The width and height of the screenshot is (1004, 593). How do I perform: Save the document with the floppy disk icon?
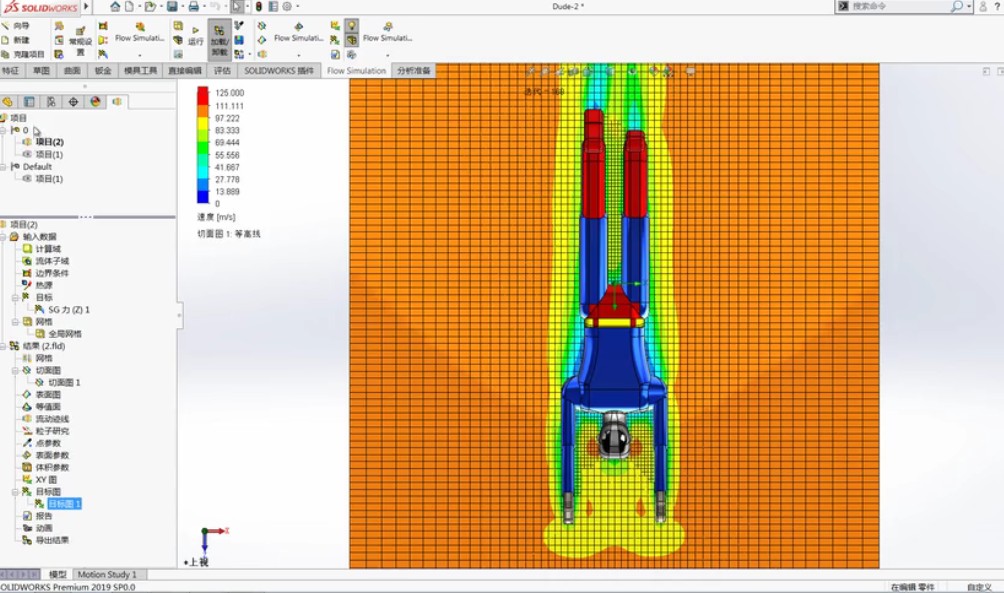tap(172, 6)
